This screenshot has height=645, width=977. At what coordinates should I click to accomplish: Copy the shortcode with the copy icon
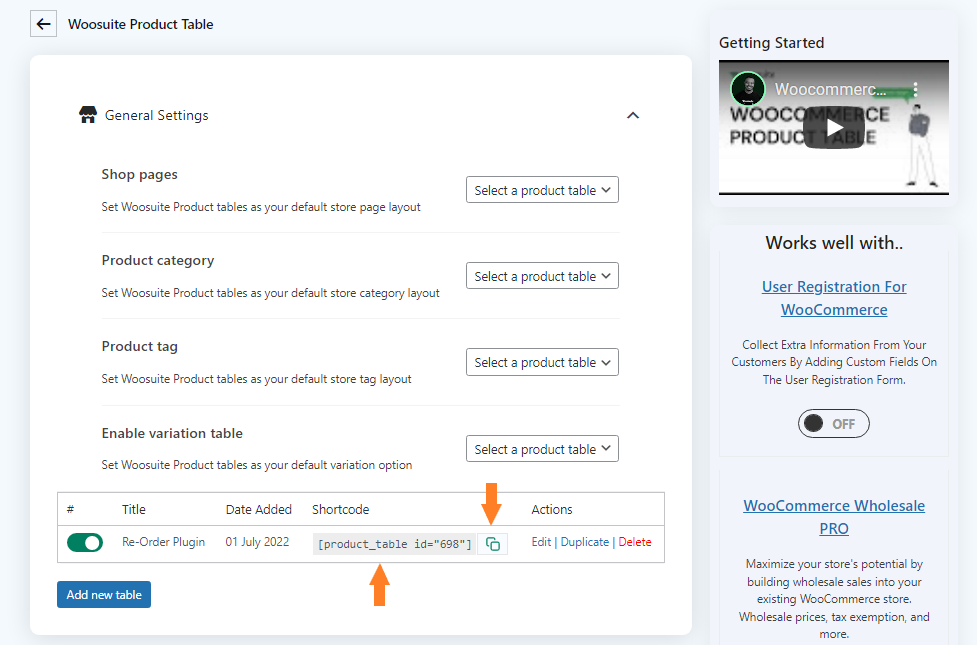[492, 544]
